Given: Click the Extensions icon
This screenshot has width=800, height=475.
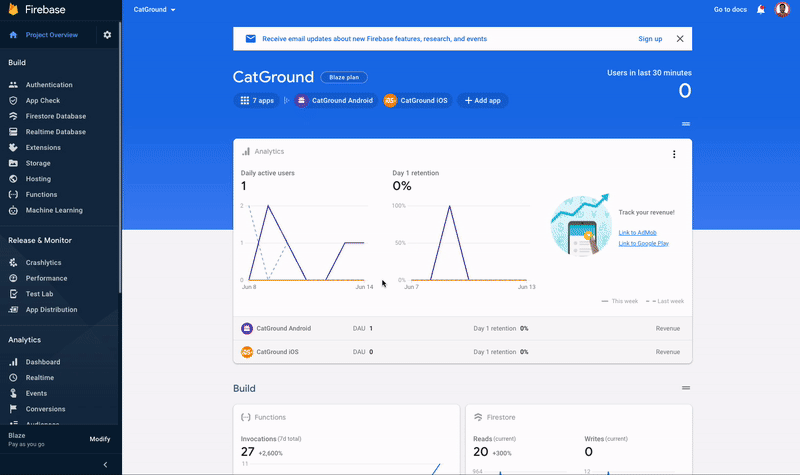Looking at the screenshot, I should 13,147.
